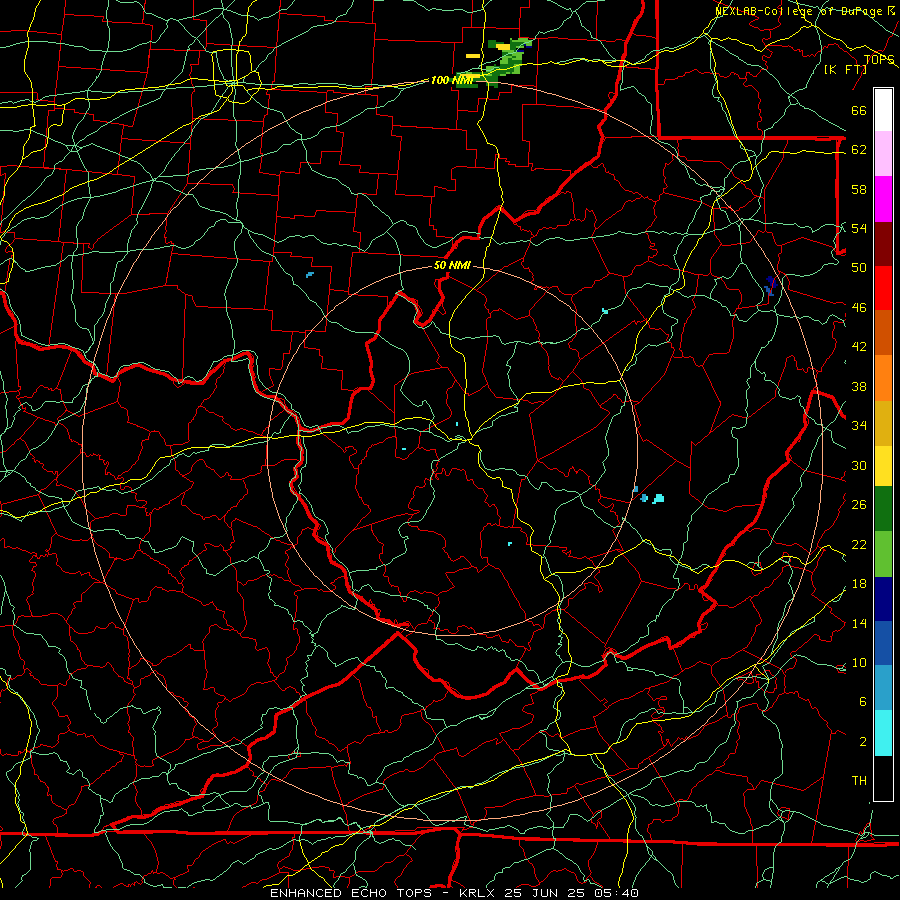This screenshot has height=900, width=900.
Task: Click the legend value 66
Action: [859, 110]
